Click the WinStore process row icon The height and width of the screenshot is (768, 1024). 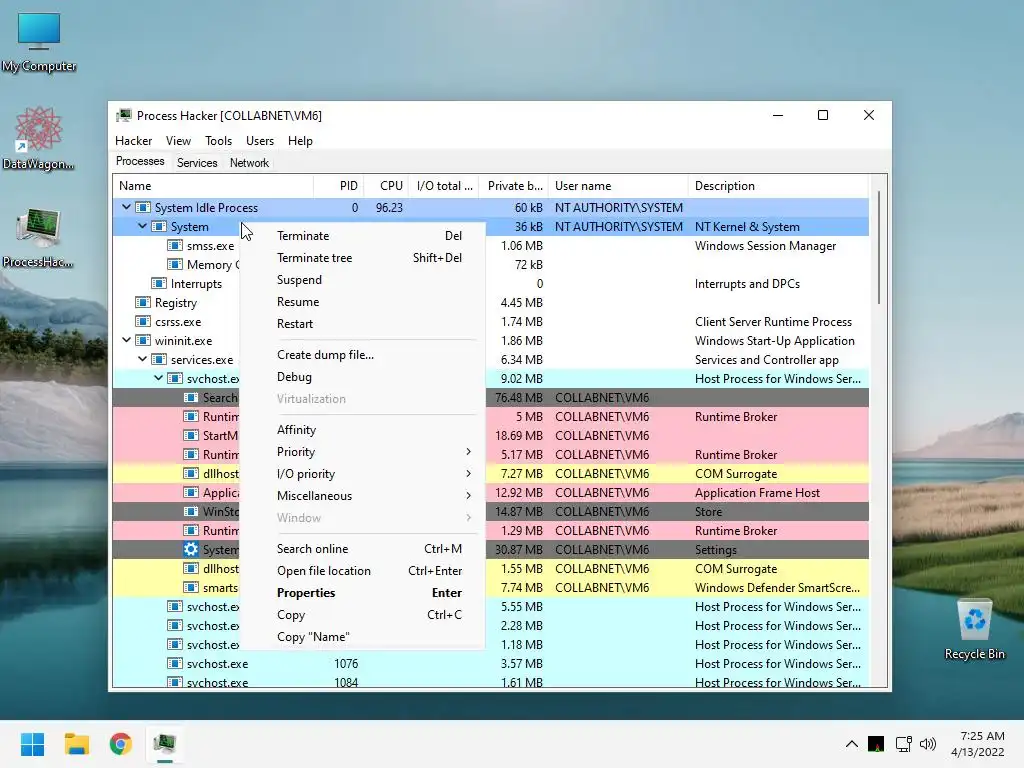(x=191, y=511)
